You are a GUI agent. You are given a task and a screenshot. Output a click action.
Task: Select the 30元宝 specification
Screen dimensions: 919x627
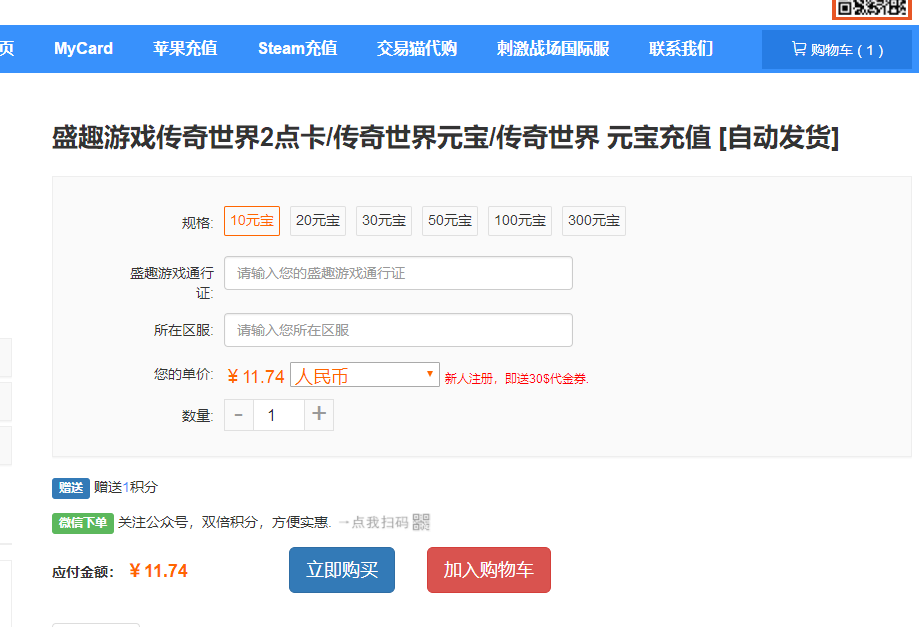(x=384, y=221)
